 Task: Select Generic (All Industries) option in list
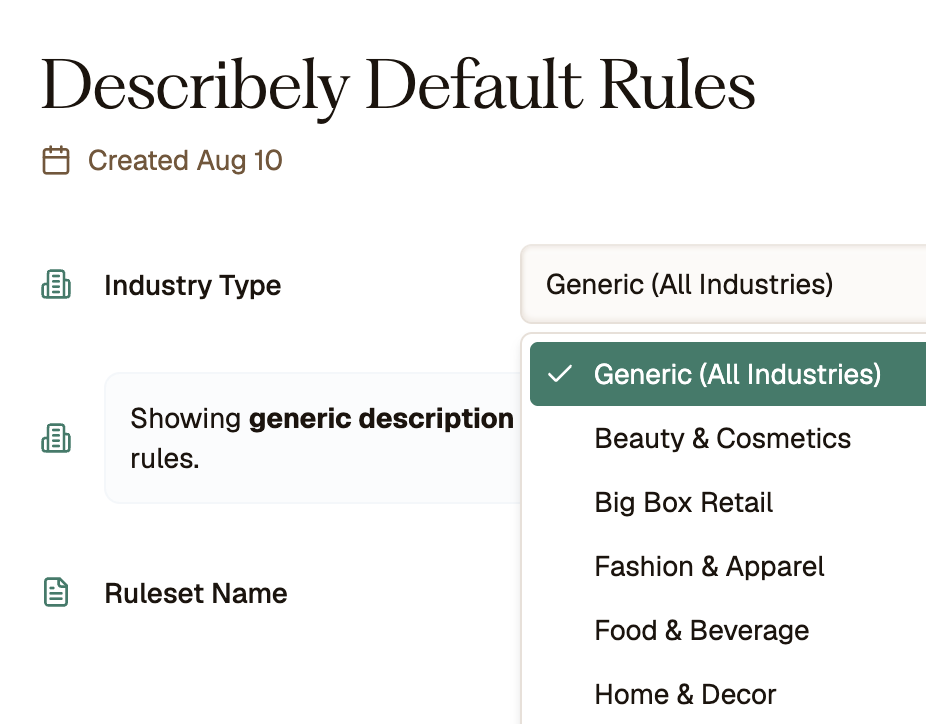click(x=728, y=374)
